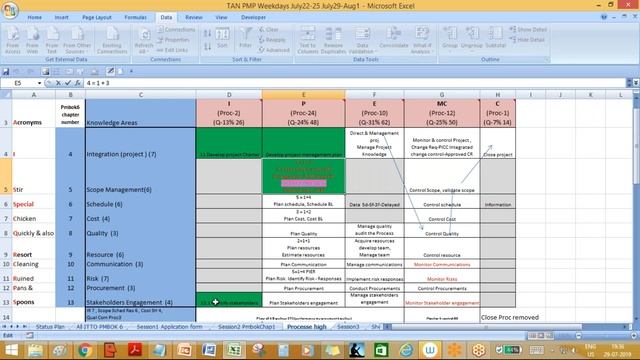The height and width of the screenshot is (360, 640).
Task: Open From Other Sources dropdown
Action: point(77,40)
